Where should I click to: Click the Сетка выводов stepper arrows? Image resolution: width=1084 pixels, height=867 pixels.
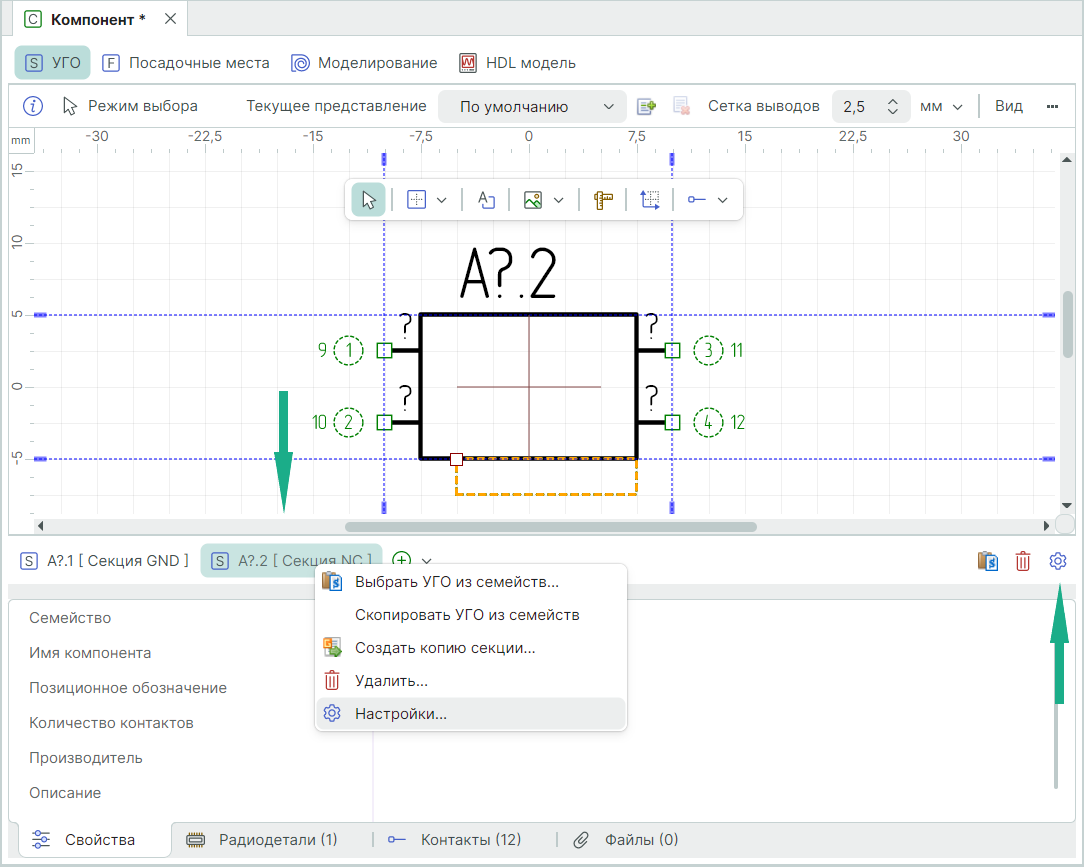click(x=893, y=107)
